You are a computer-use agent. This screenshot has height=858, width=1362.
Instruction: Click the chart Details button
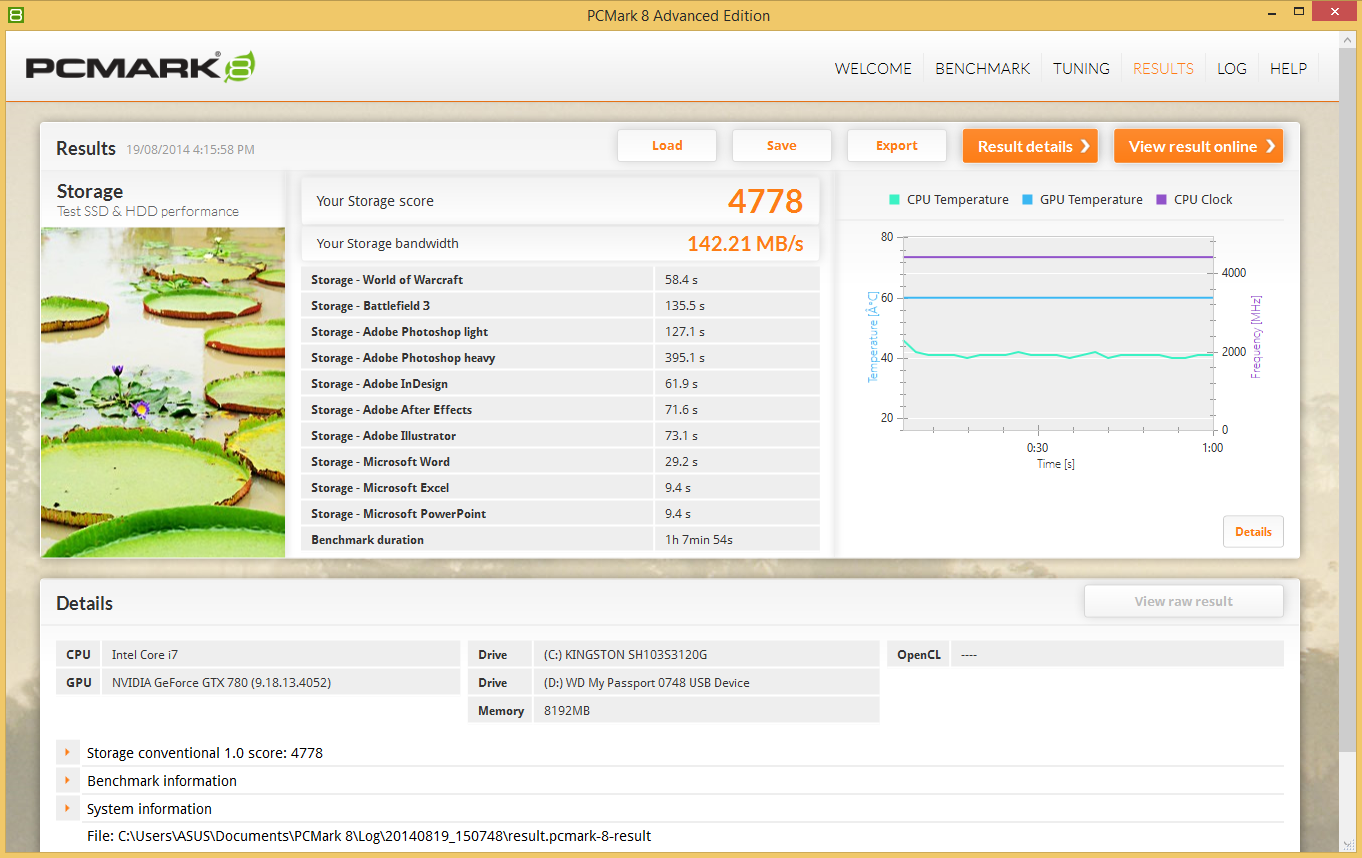pyautogui.click(x=1253, y=532)
